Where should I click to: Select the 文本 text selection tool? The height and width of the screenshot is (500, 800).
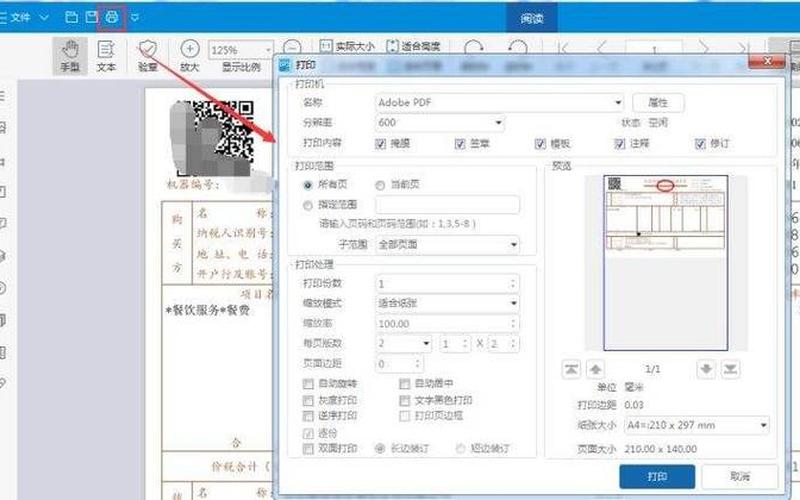[x=106, y=56]
